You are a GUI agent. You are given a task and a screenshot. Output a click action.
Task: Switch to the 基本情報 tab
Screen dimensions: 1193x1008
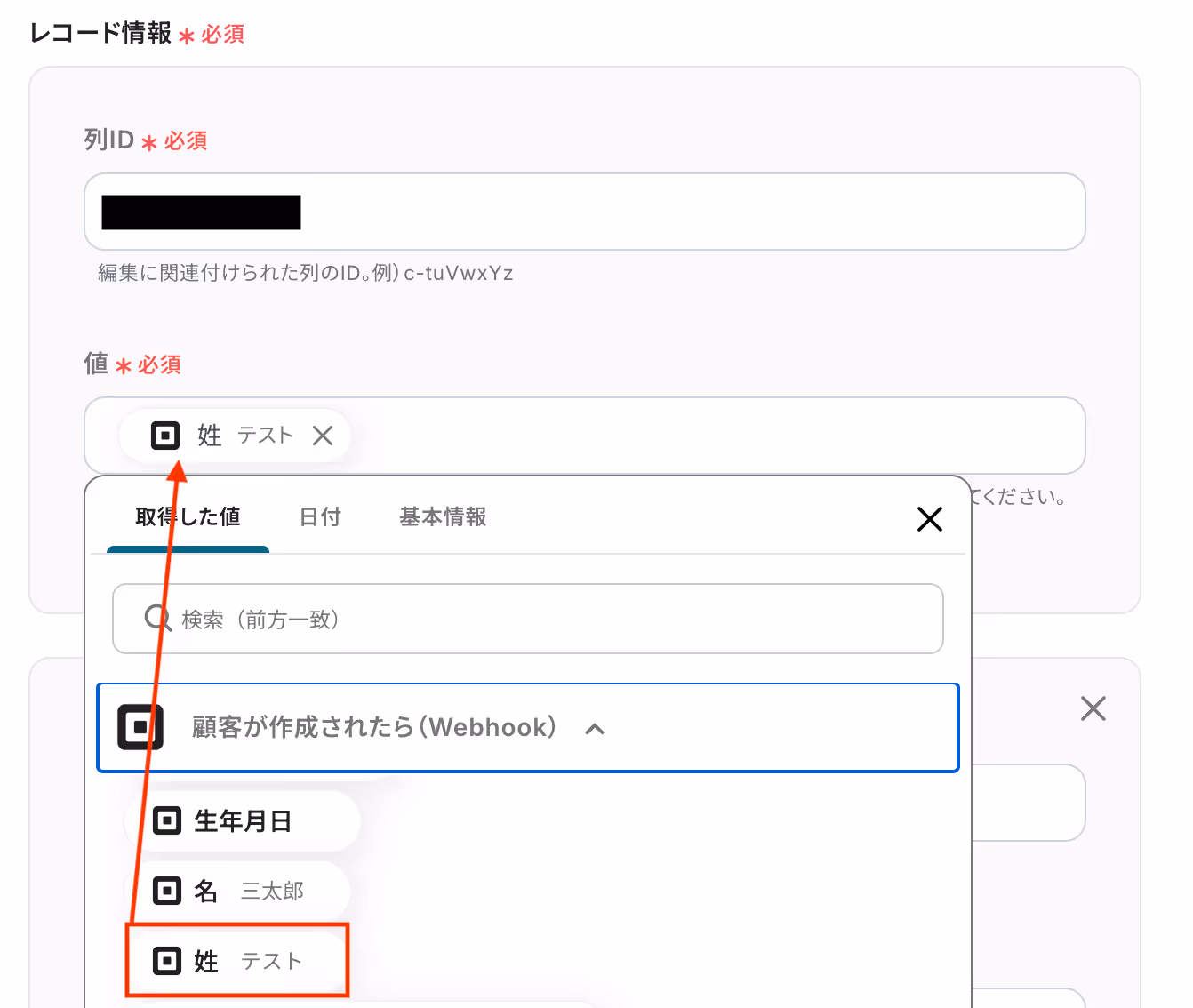pos(443,516)
